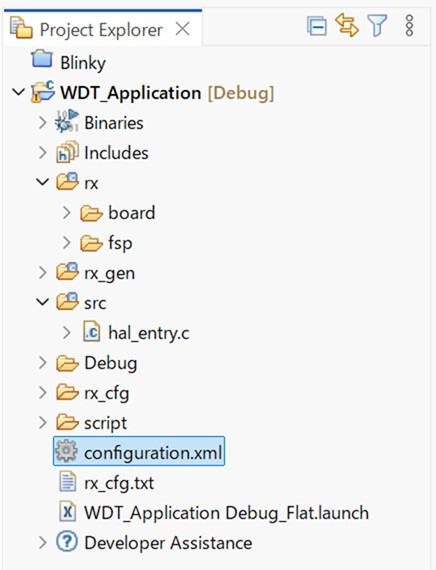Toggle Link with Editor icon
The image size is (436, 570).
click(x=347, y=25)
